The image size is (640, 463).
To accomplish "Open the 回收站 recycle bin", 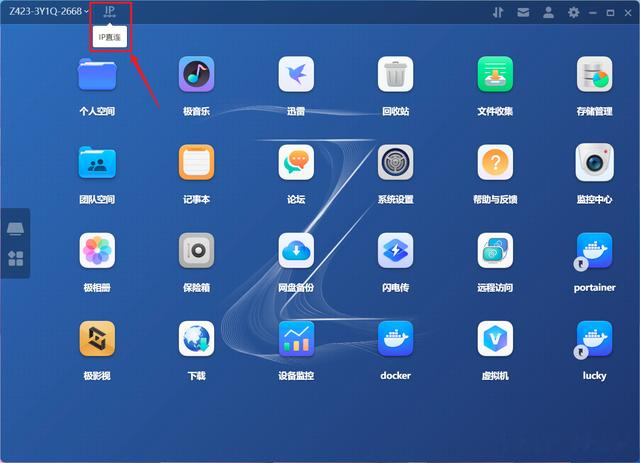I will pyautogui.click(x=395, y=74).
